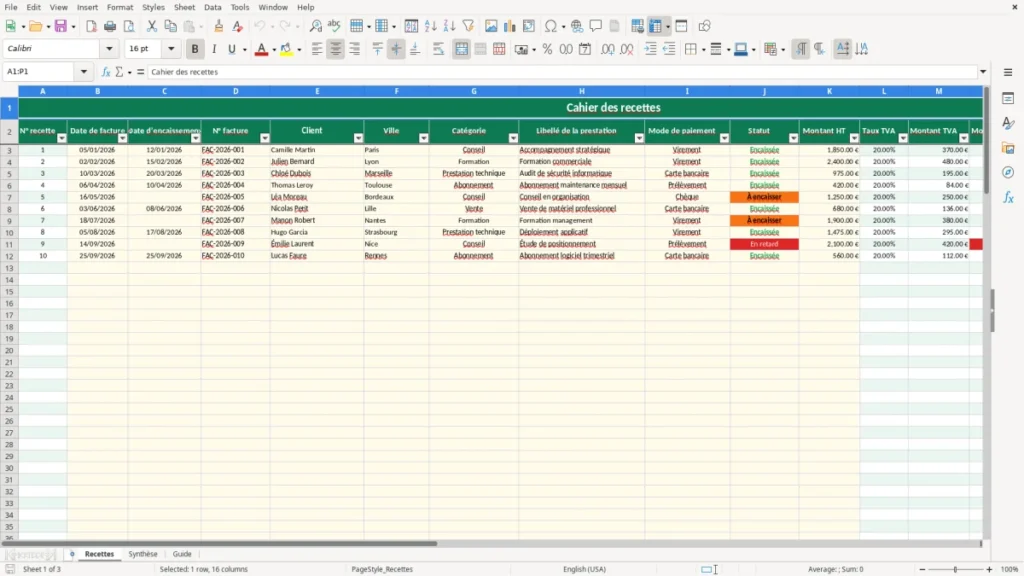Screen dimensions: 1024x576
Task: Open the Name Box dropdown arrow
Action: (84, 72)
